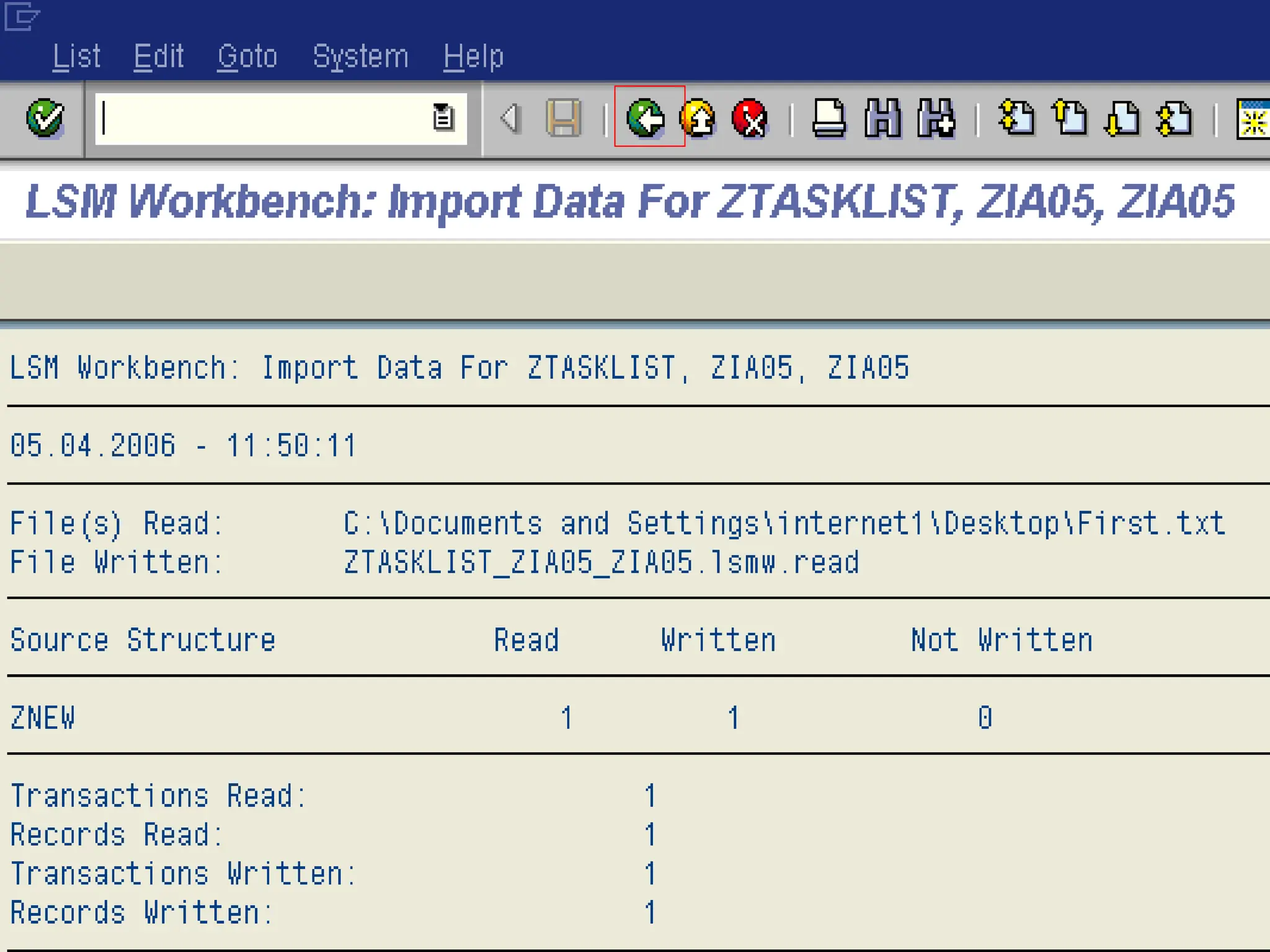Collapse command field with left triangle
This screenshot has height=952, width=1270.
[x=510, y=118]
